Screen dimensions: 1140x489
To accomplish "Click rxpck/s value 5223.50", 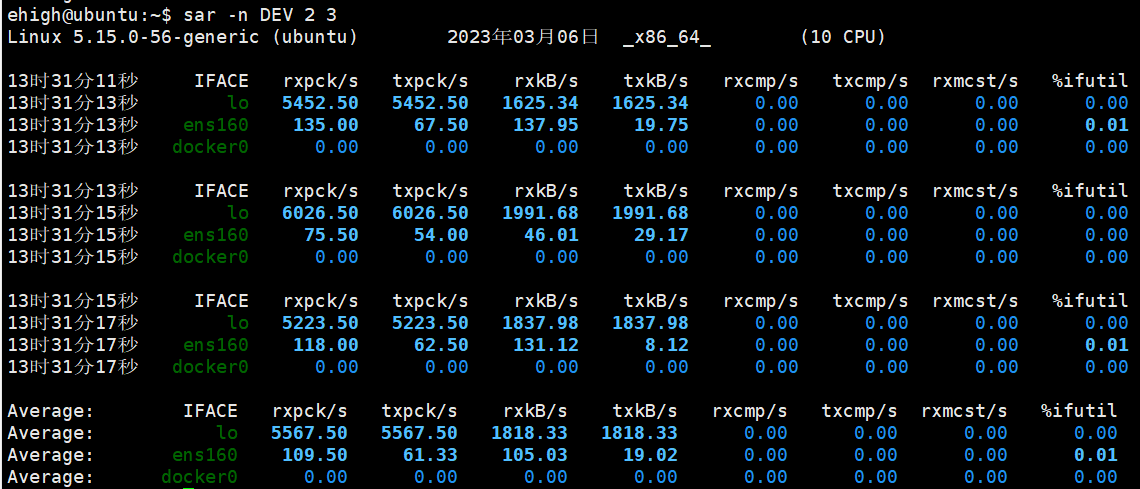I will 320,323.
